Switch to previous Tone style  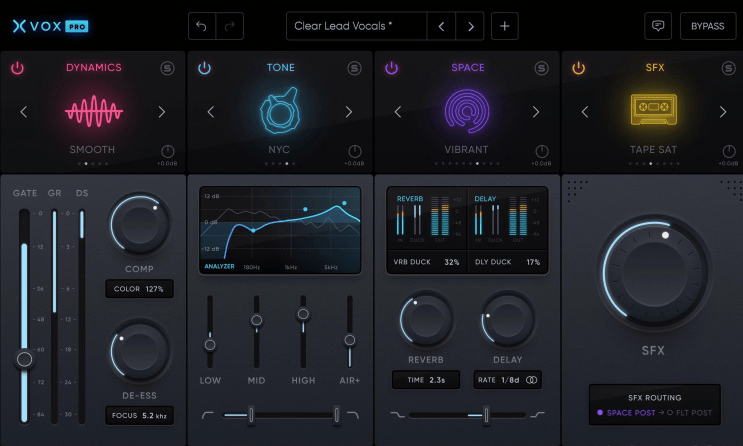211,112
